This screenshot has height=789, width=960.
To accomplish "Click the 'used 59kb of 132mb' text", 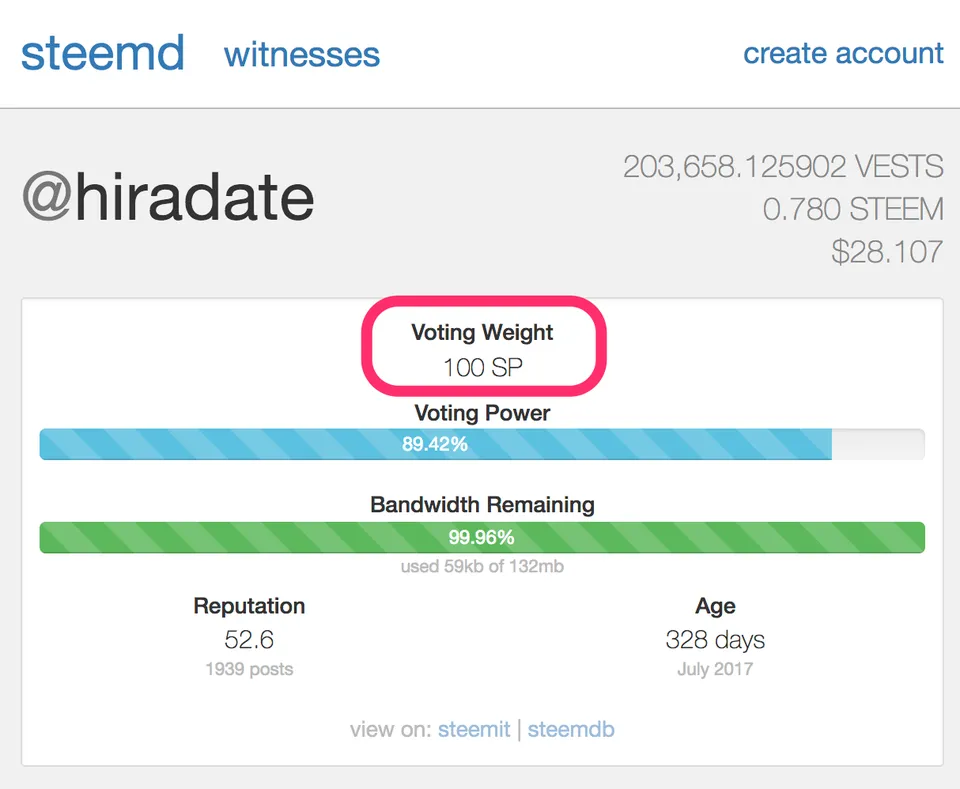I will coord(481,567).
